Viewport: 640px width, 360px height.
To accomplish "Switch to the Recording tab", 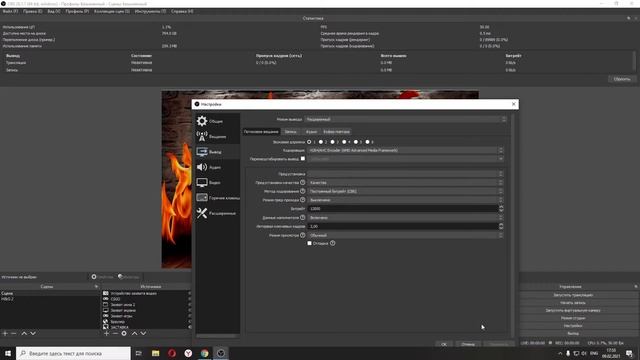I will tap(291, 132).
